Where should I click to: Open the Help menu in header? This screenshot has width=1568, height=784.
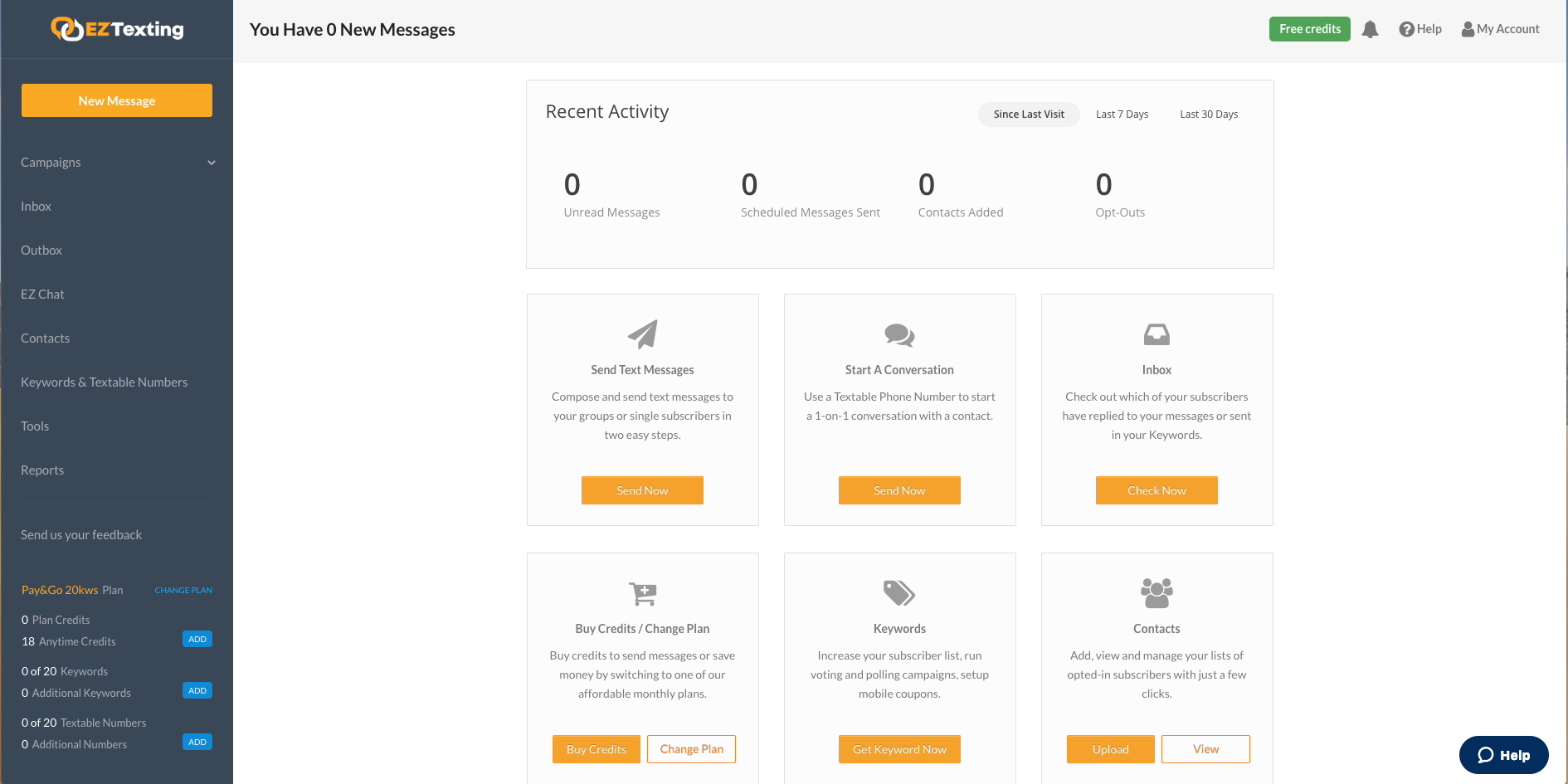coord(1420,29)
